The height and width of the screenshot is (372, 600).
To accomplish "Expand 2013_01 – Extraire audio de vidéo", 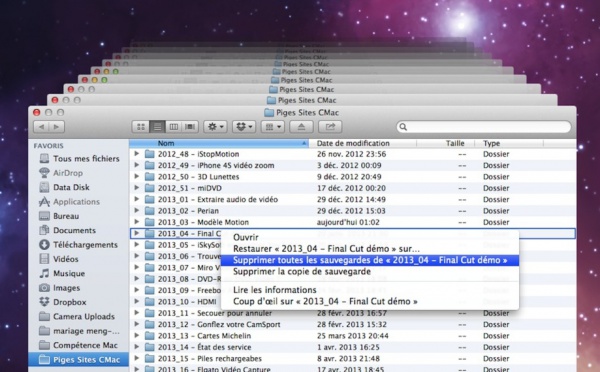I will coord(137,199).
